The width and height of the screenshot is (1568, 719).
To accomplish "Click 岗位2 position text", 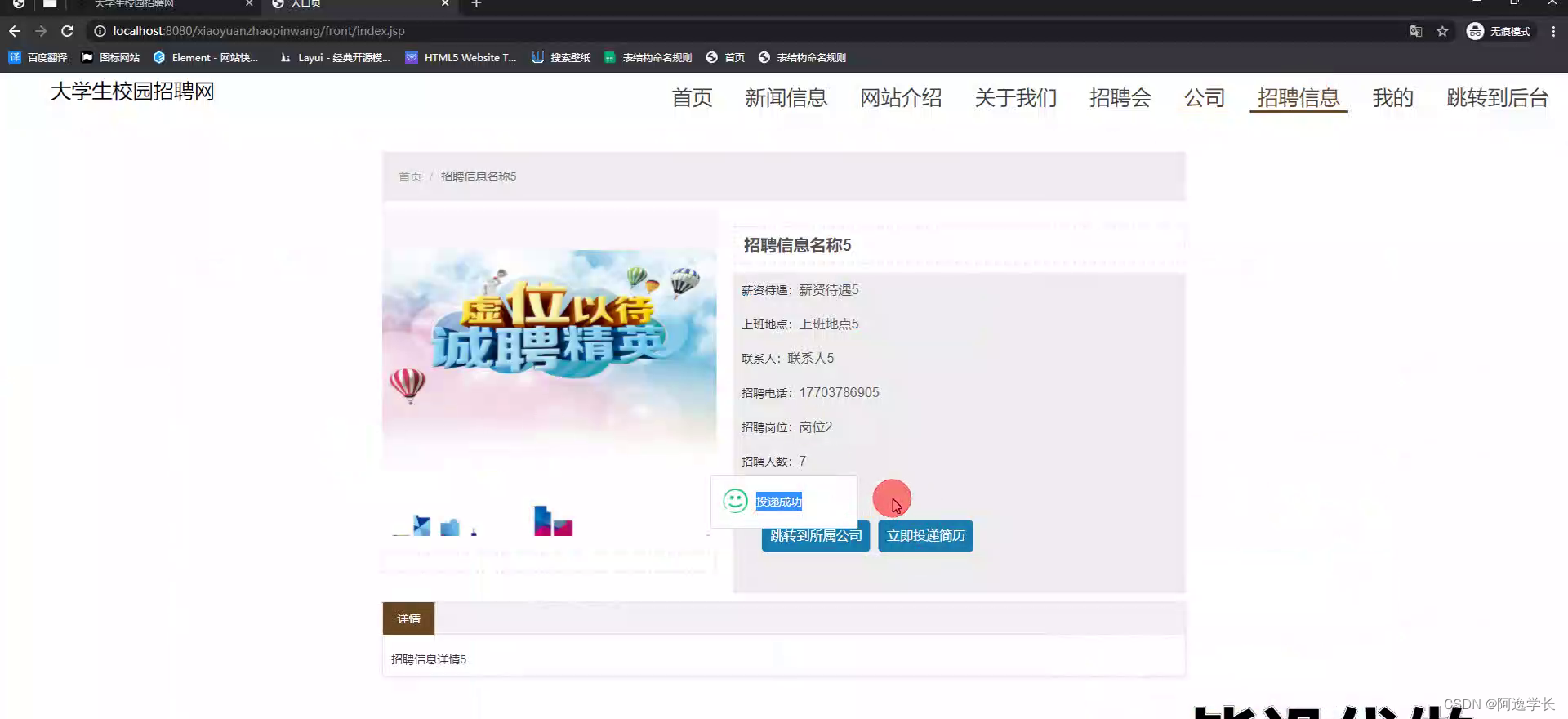I will pyautogui.click(x=816, y=427).
